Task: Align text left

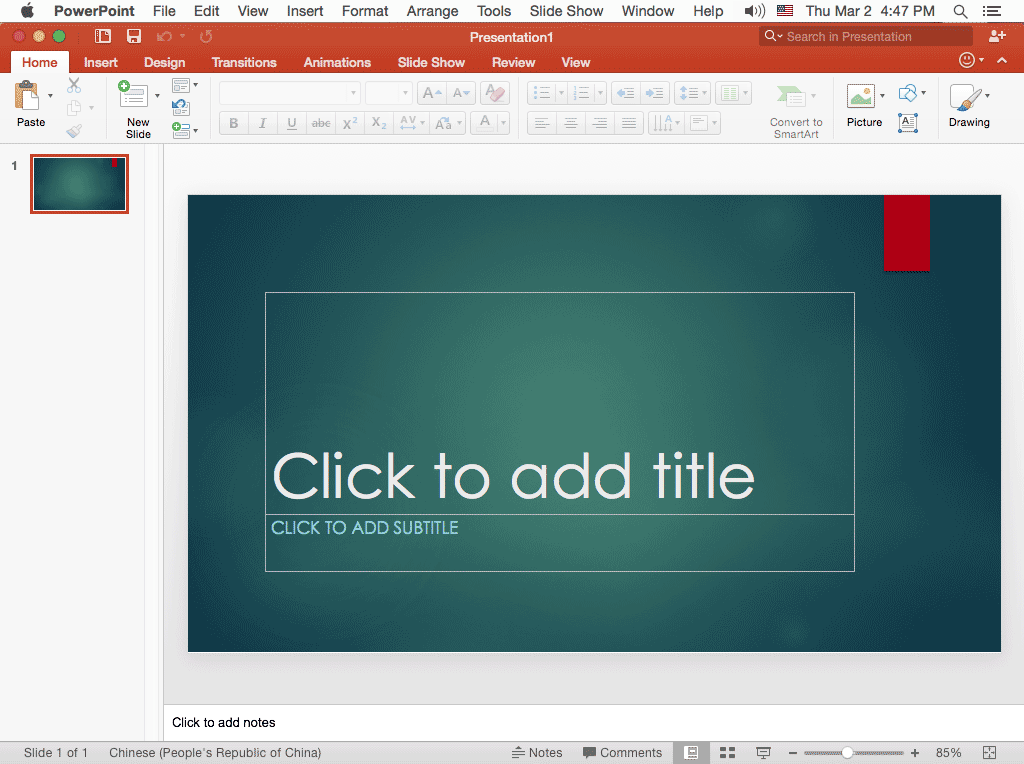Action: pos(541,123)
